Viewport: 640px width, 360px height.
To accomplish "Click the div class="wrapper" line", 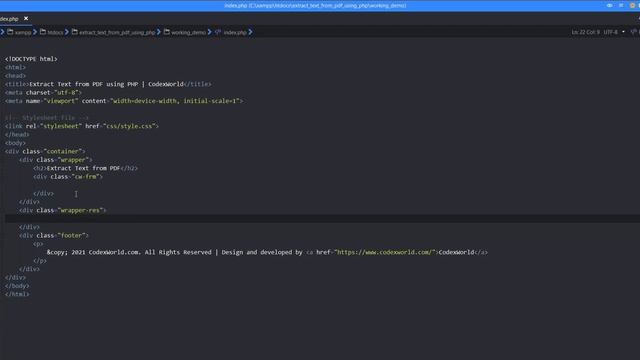I will (x=56, y=160).
